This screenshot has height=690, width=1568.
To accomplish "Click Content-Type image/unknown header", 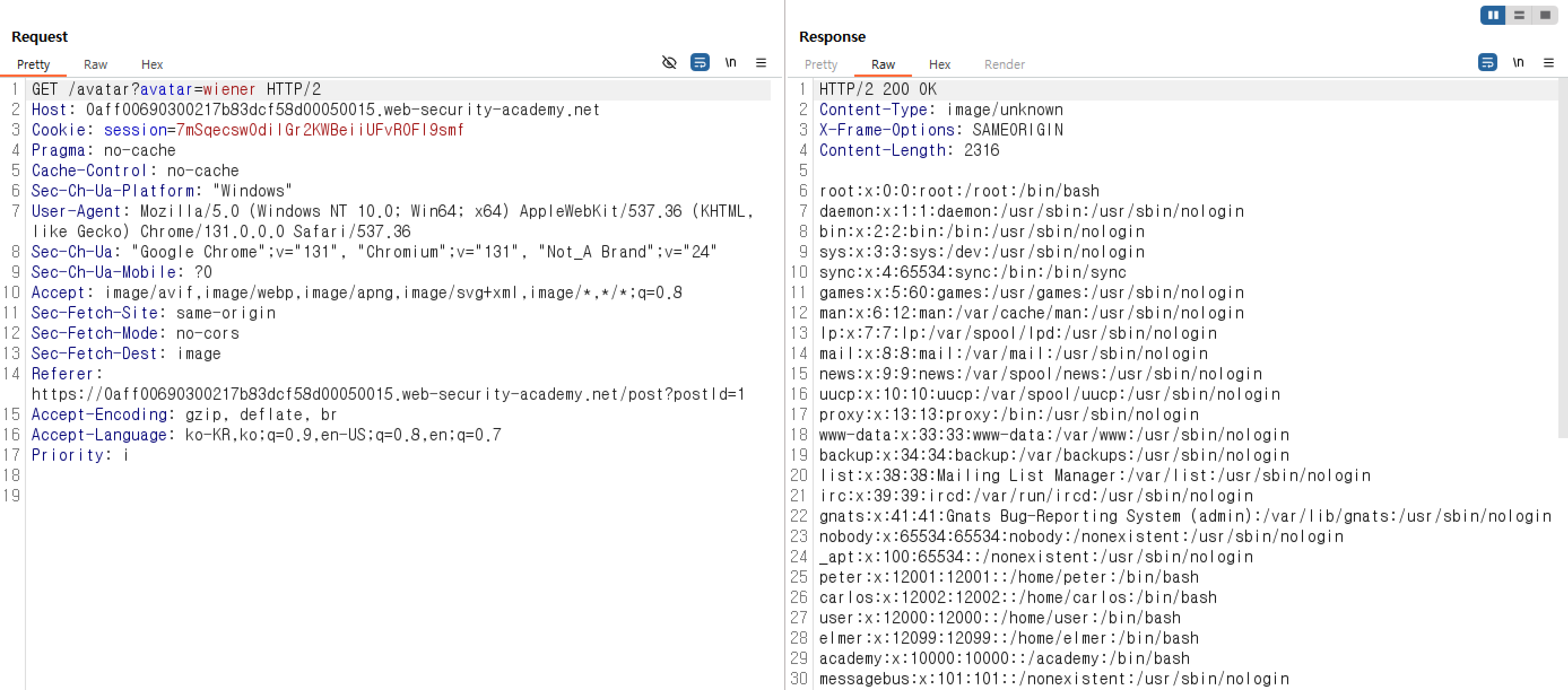I will click(941, 110).
